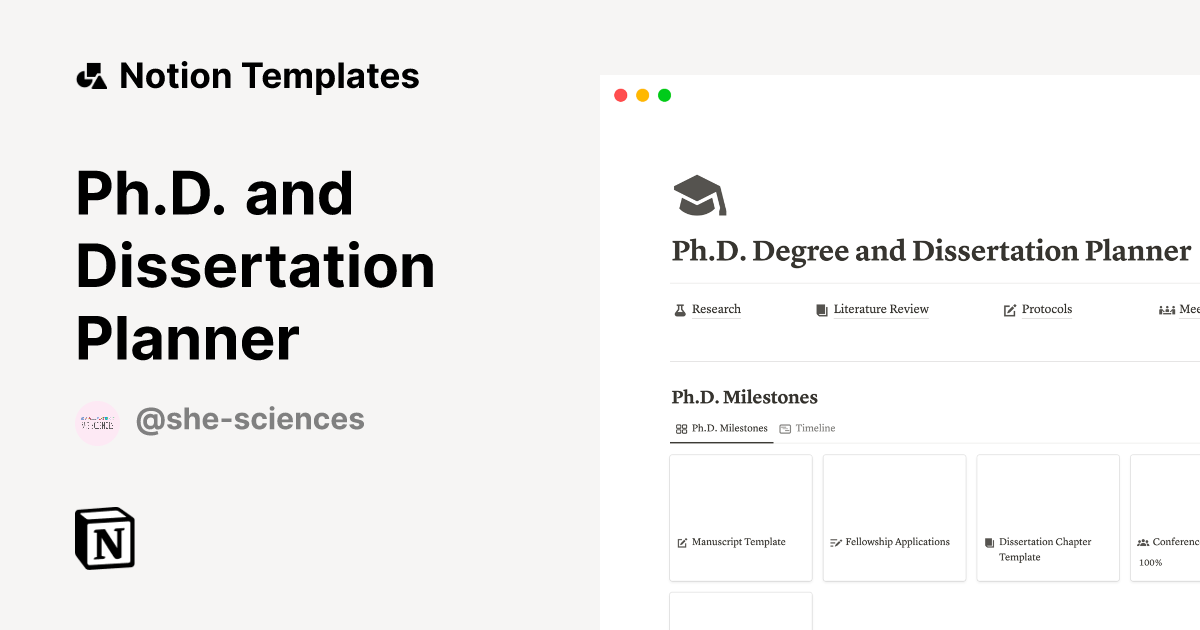Click the clover logo beside Notion Templates
Image resolution: width=1200 pixels, height=630 pixels.
pyautogui.click(x=90, y=75)
